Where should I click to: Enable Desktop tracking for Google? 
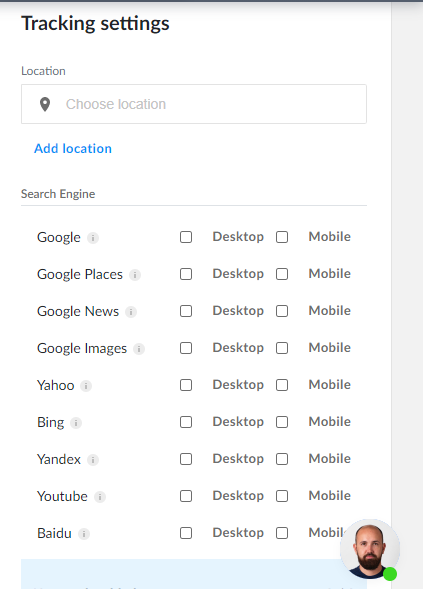pos(186,237)
